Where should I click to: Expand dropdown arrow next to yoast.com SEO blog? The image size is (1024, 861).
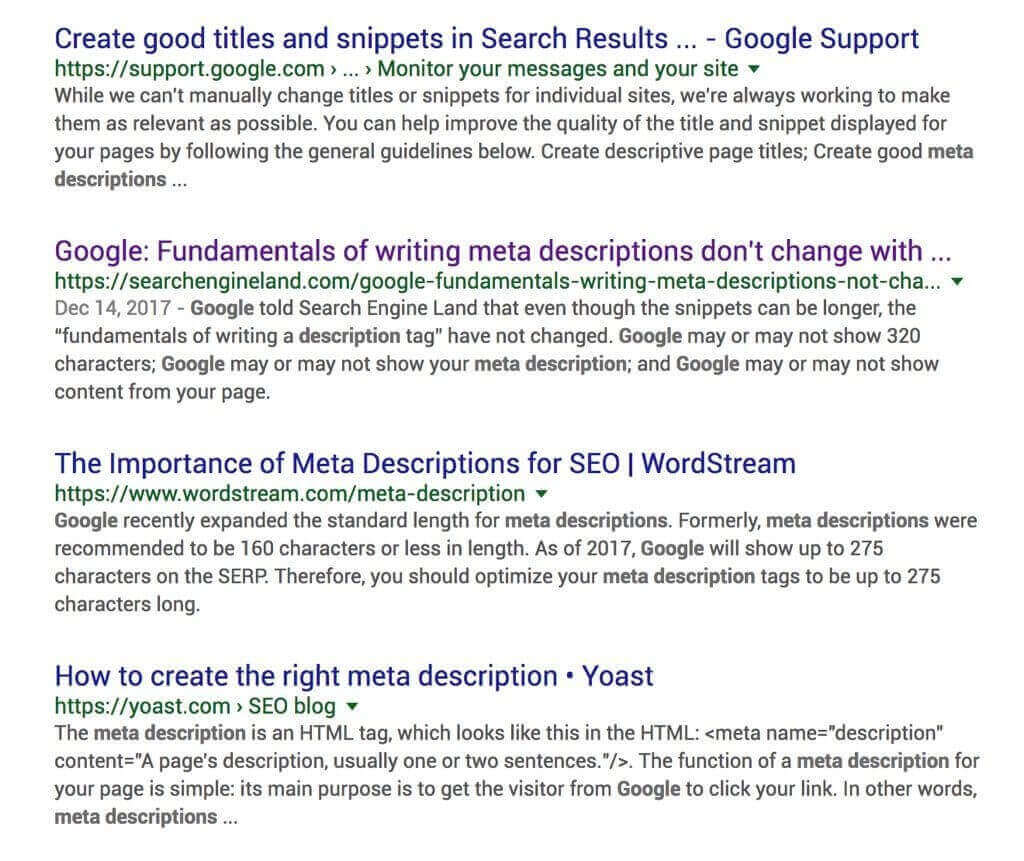[352, 706]
